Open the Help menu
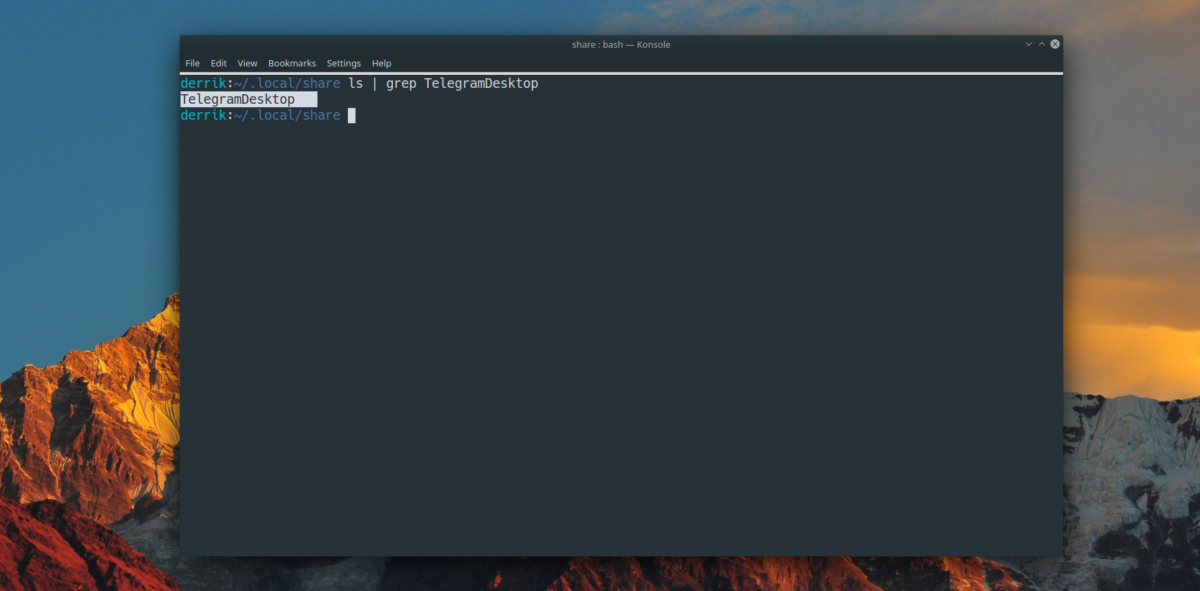This screenshot has width=1200, height=591. (381, 63)
